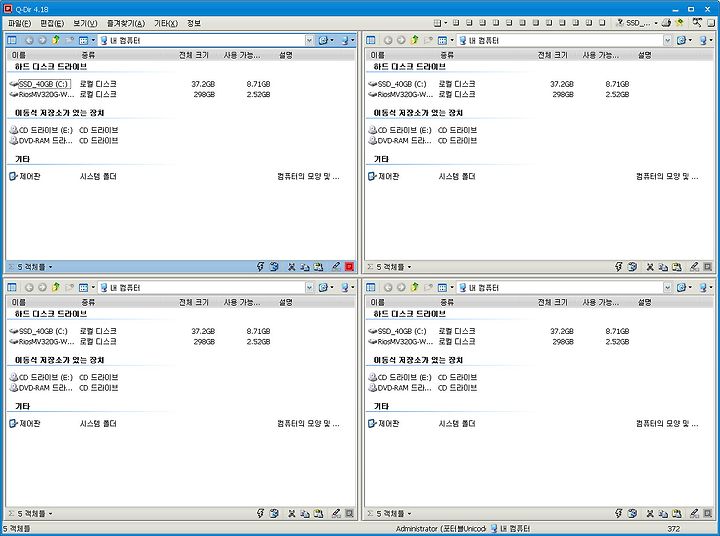Select 제어판 in top-right pane
720x536 pixels.
coord(384,176)
